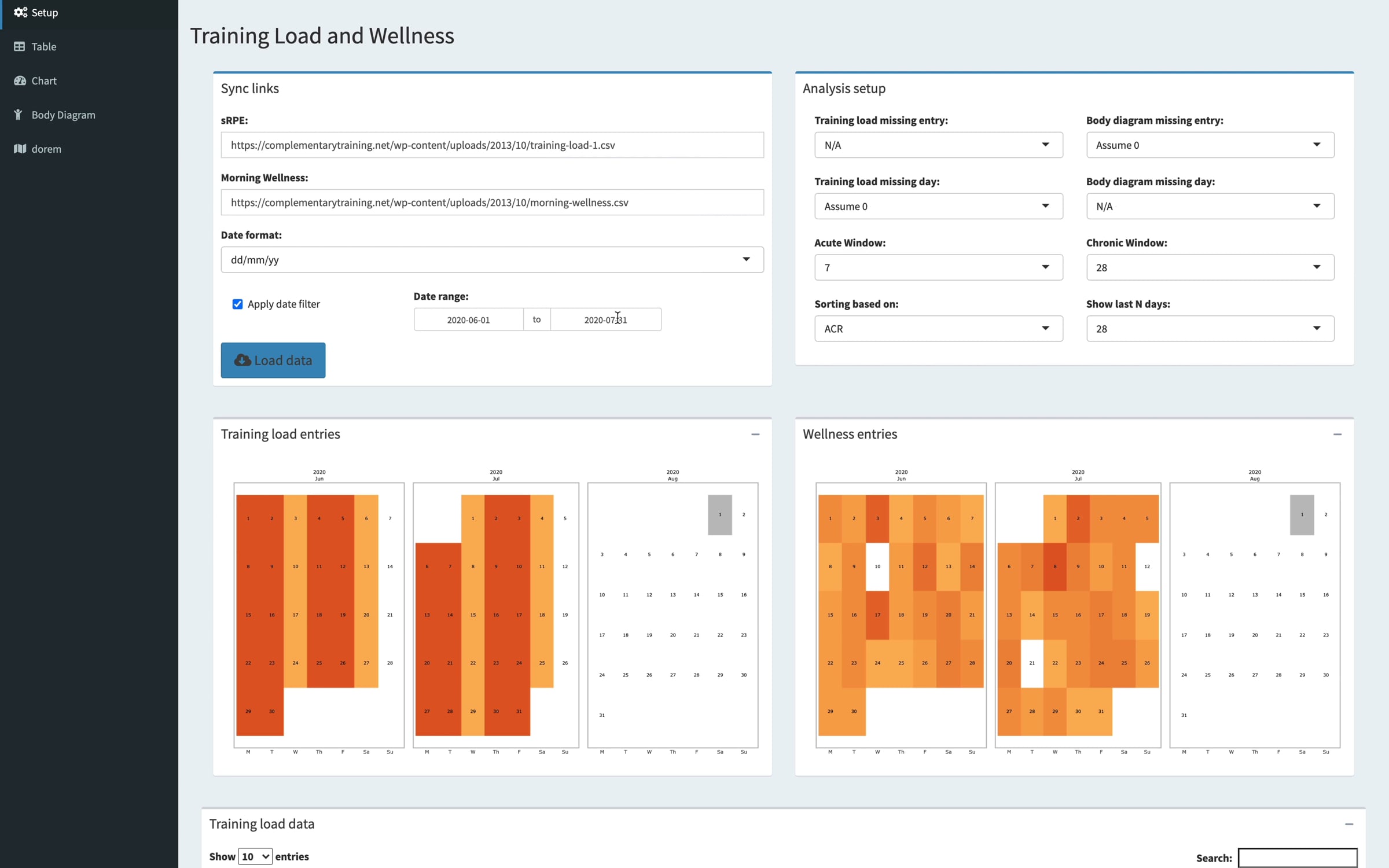
Task: Open the Show entries count selector
Action: coord(255,856)
